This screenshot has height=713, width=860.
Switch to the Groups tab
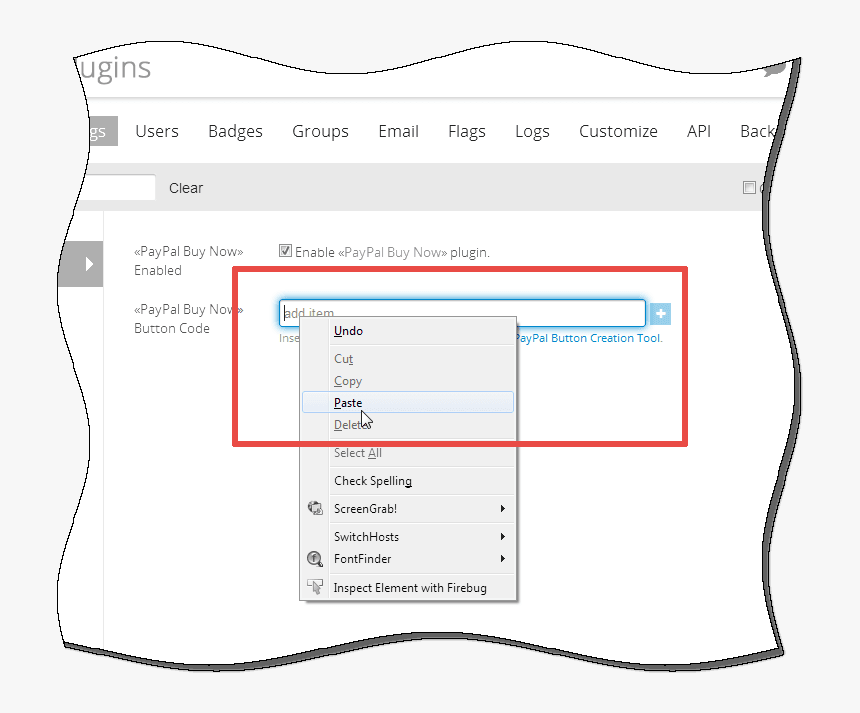click(x=320, y=131)
